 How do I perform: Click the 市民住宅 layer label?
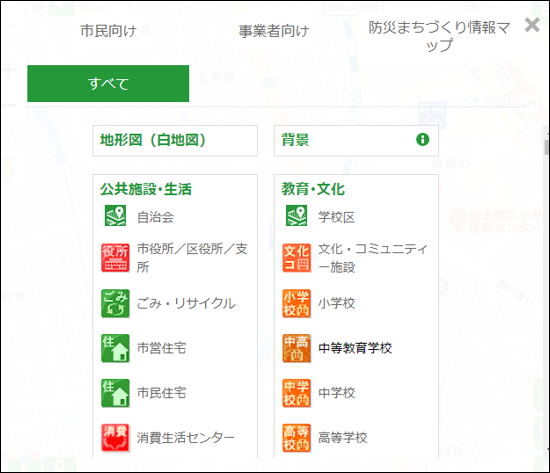coord(161,393)
